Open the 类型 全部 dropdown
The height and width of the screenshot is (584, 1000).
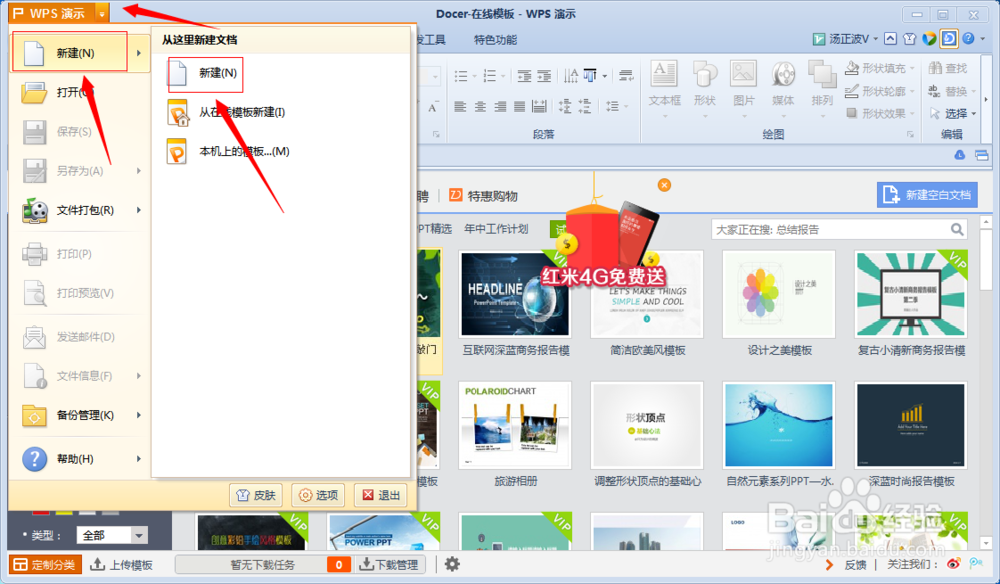[x=112, y=536]
